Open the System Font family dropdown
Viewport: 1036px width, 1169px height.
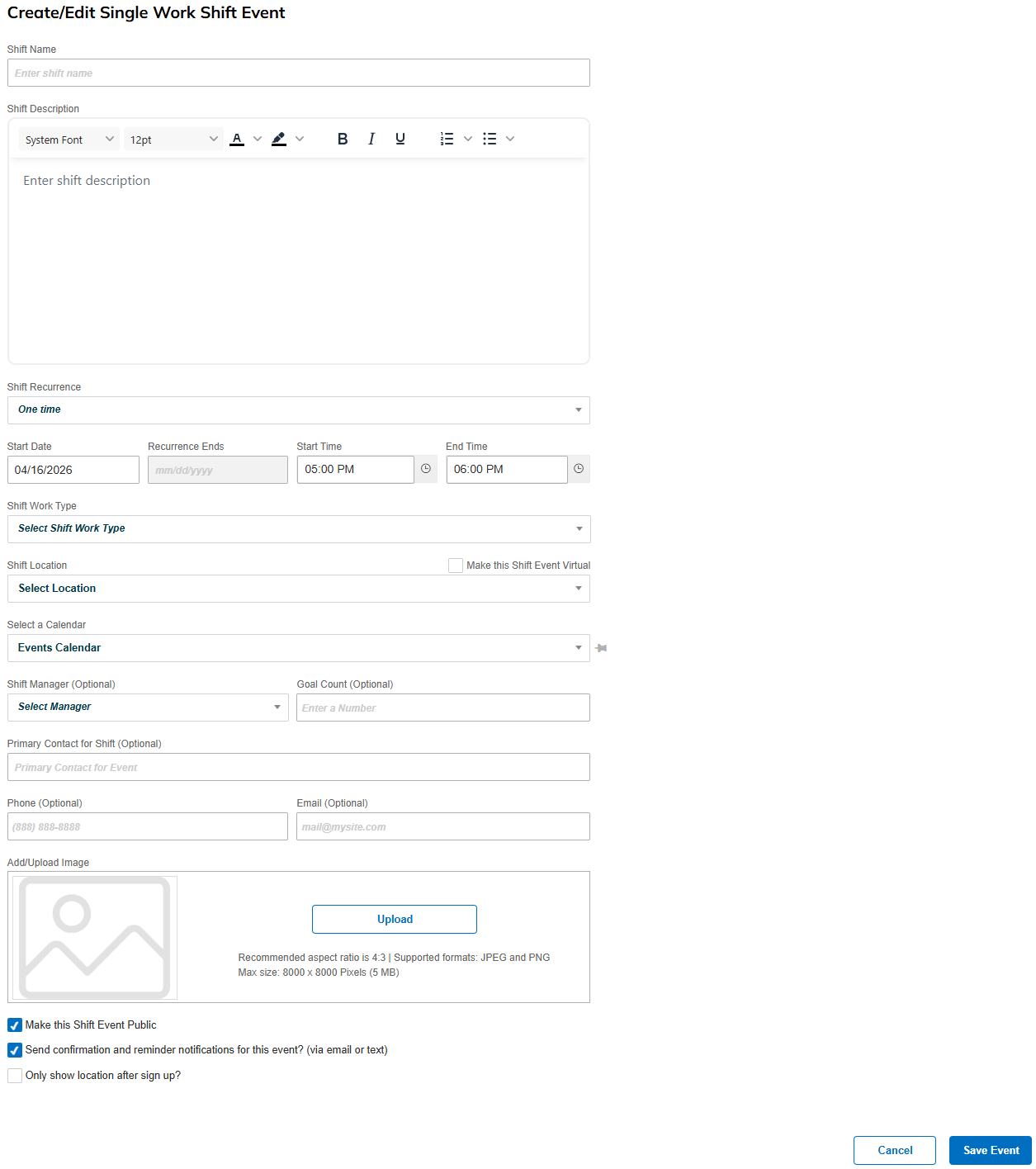point(69,140)
